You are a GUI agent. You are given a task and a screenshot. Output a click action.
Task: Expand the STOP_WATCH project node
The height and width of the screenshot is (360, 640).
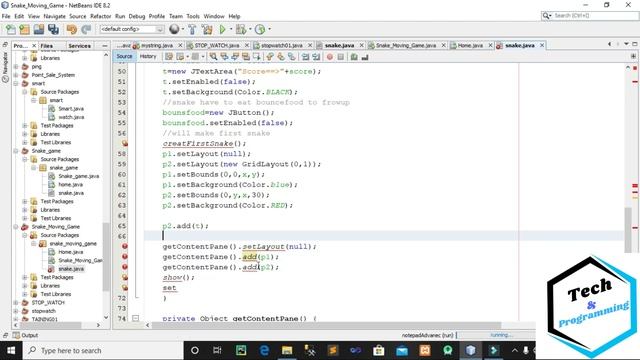16,302
